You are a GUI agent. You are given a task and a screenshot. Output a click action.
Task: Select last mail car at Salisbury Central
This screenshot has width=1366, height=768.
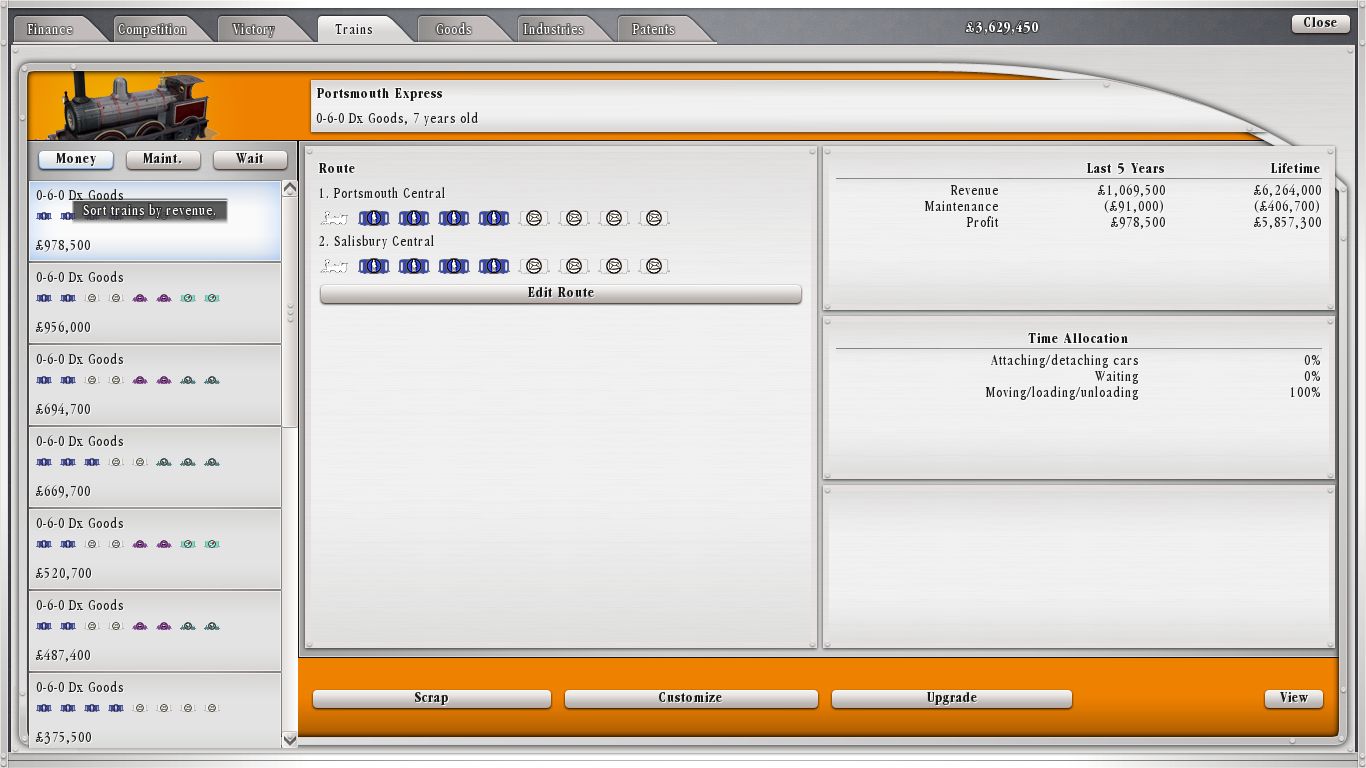654,266
